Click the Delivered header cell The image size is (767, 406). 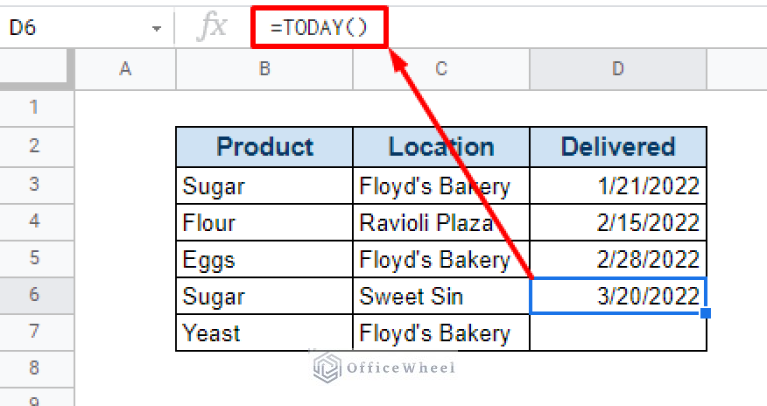[618, 147]
